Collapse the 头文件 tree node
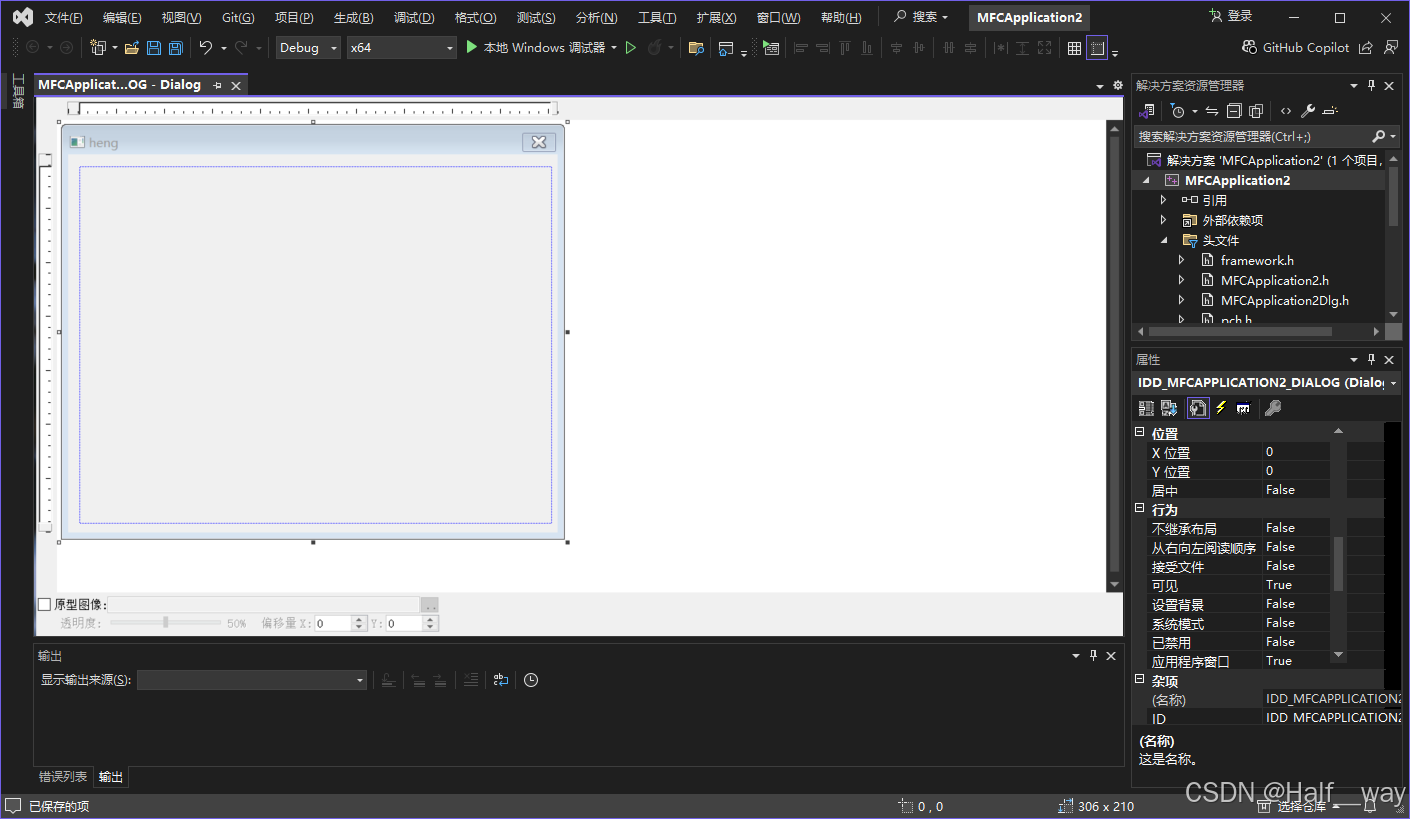Viewport: 1410px width, 819px height. [x=1164, y=240]
